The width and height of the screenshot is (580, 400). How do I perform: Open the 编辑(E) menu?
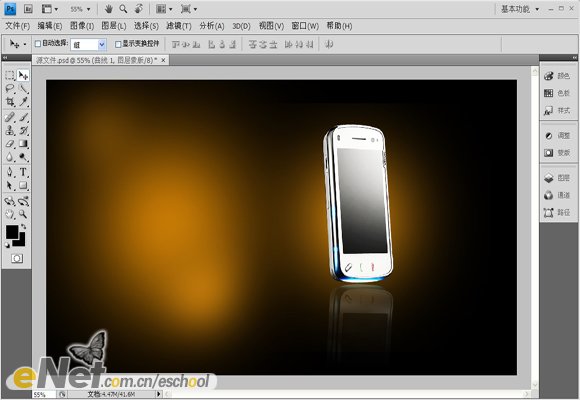[50, 26]
